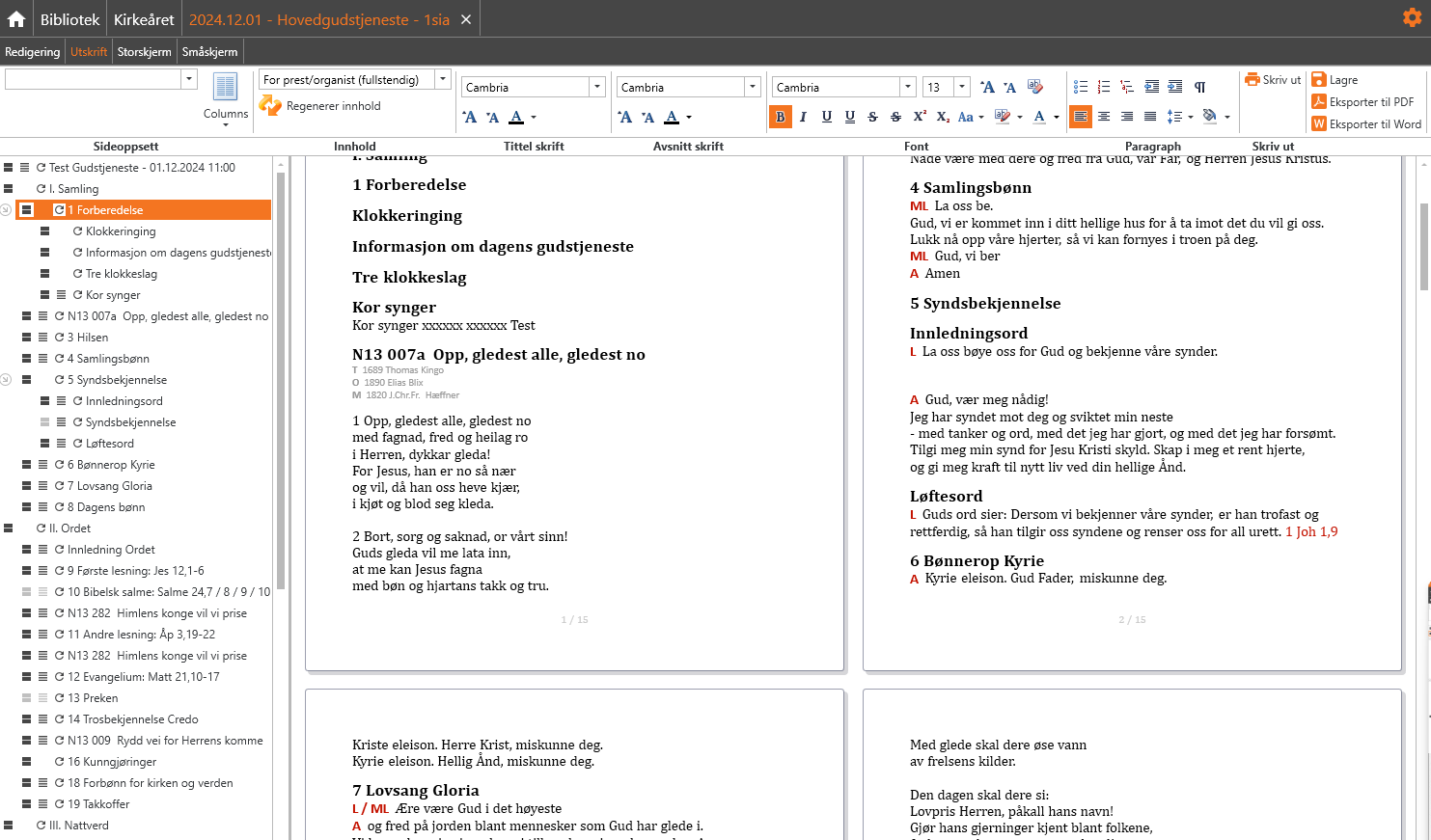The image size is (1431, 840).
Task: Toggle left alignment button
Action: tap(1081, 117)
